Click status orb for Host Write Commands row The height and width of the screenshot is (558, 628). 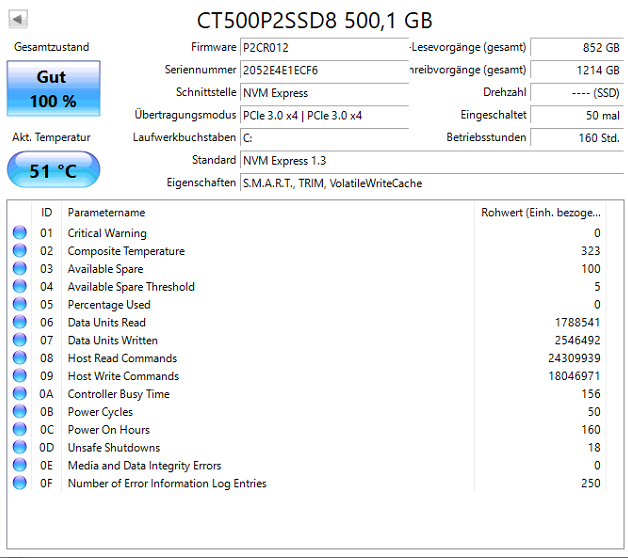point(20,376)
